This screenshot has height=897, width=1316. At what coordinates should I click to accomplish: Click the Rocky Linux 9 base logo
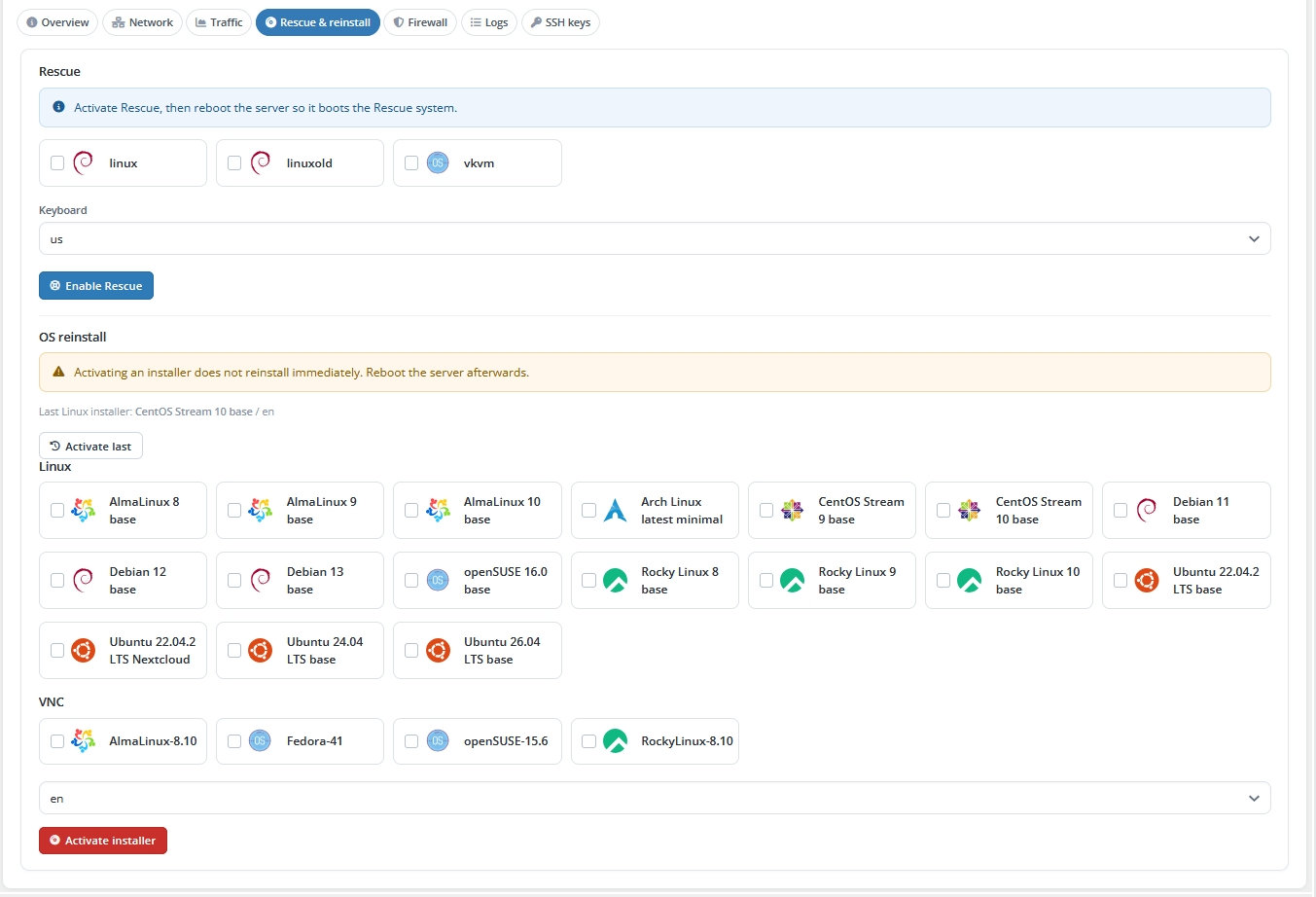coord(793,580)
